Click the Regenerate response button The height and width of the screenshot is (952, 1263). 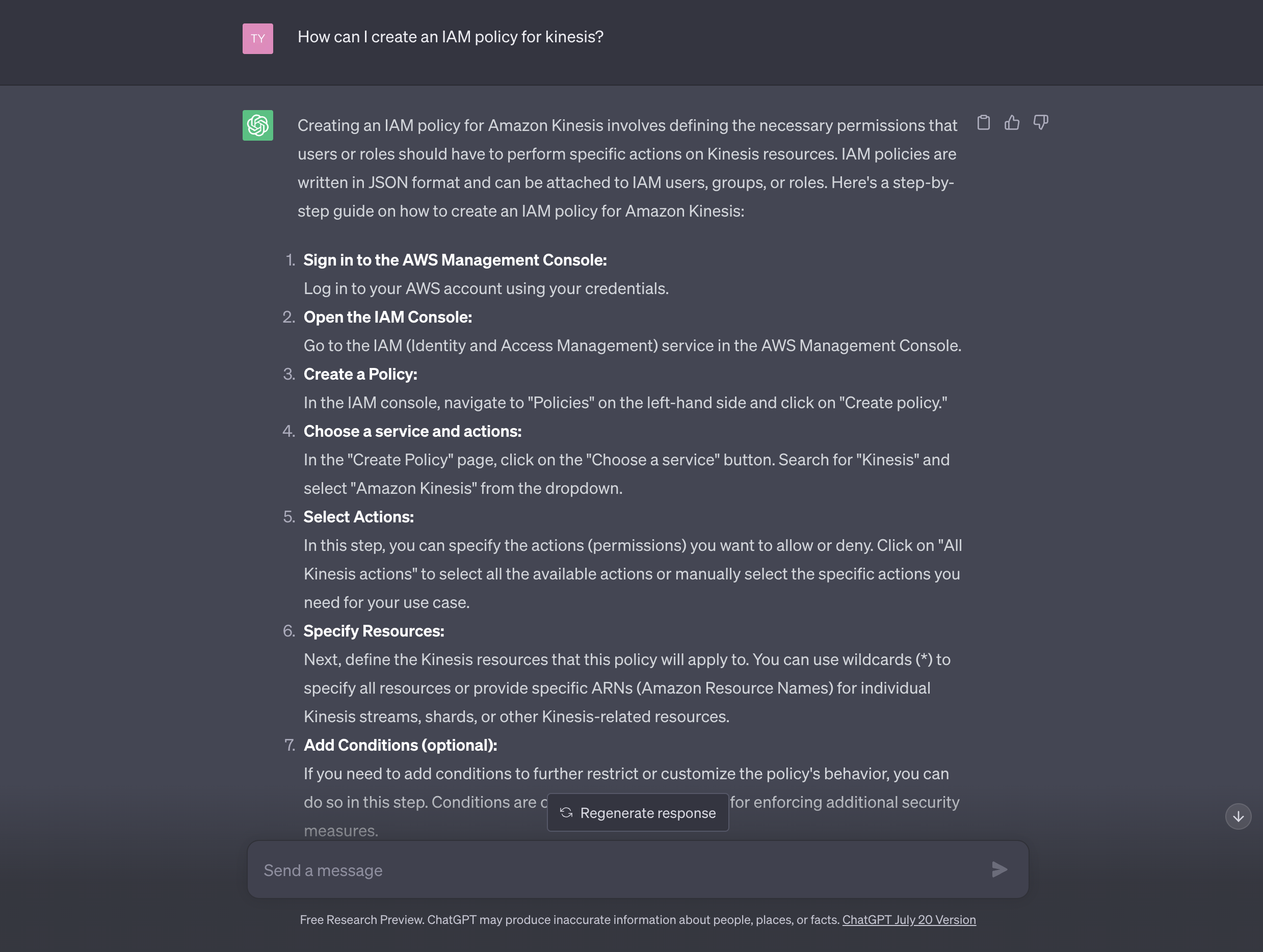pyautogui.click(x=638, y=813)
